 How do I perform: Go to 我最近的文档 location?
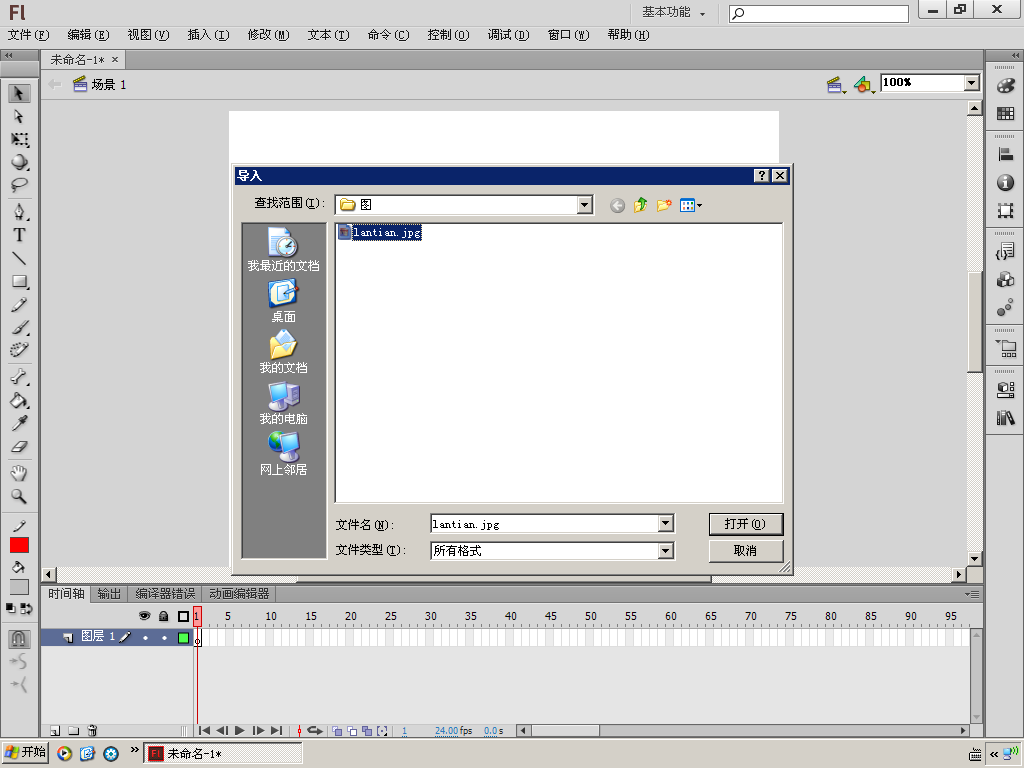tap(283, 249)
